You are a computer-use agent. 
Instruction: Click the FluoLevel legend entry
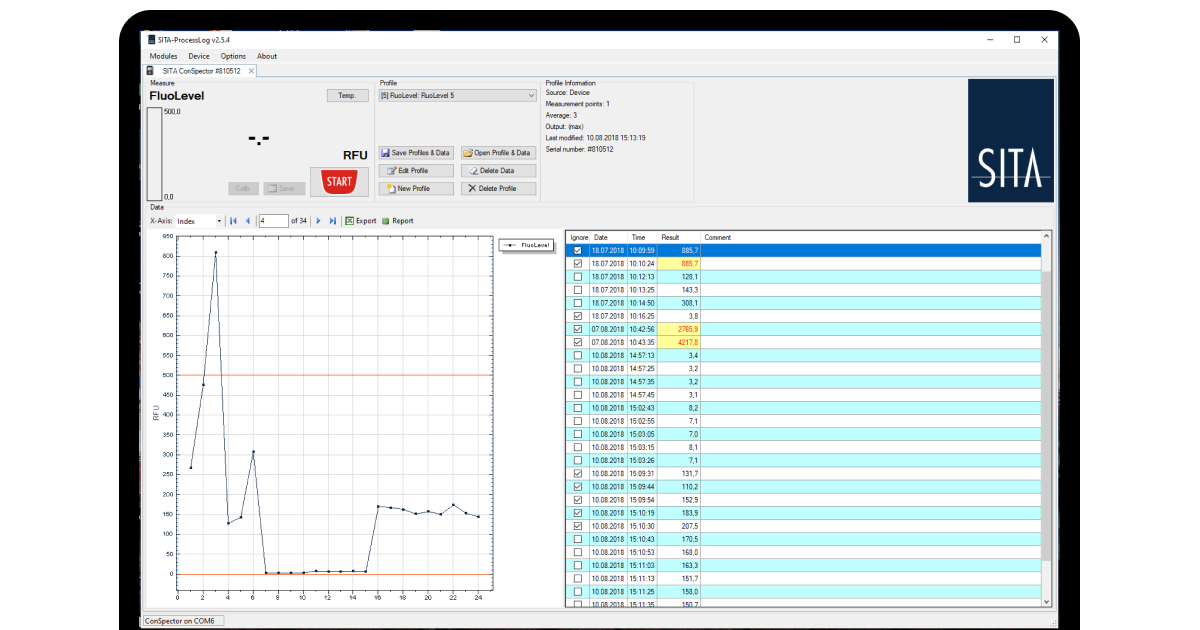(x=527, y=245)
